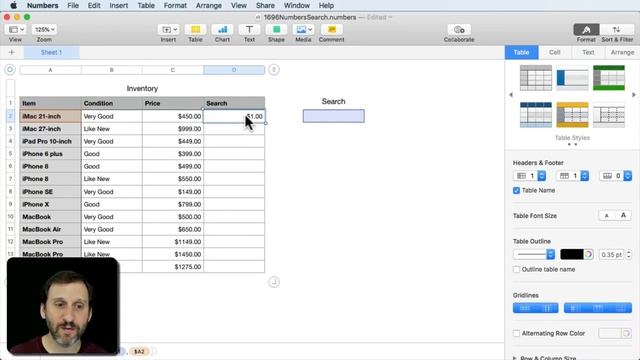Image resolution: width=640 pixels, height=360 pixels.
Task: Switch to the Text inspector tab
Action: click(588, 52)
